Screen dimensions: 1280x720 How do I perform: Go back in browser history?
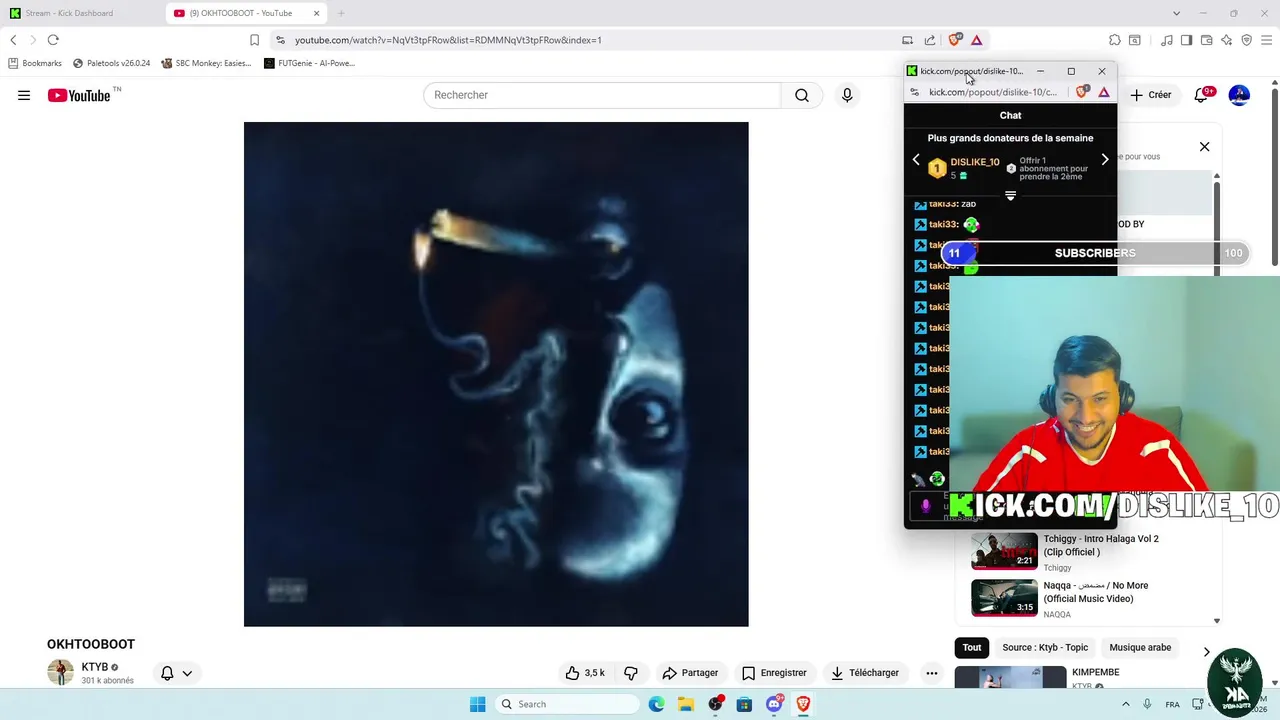click(13, 40)
